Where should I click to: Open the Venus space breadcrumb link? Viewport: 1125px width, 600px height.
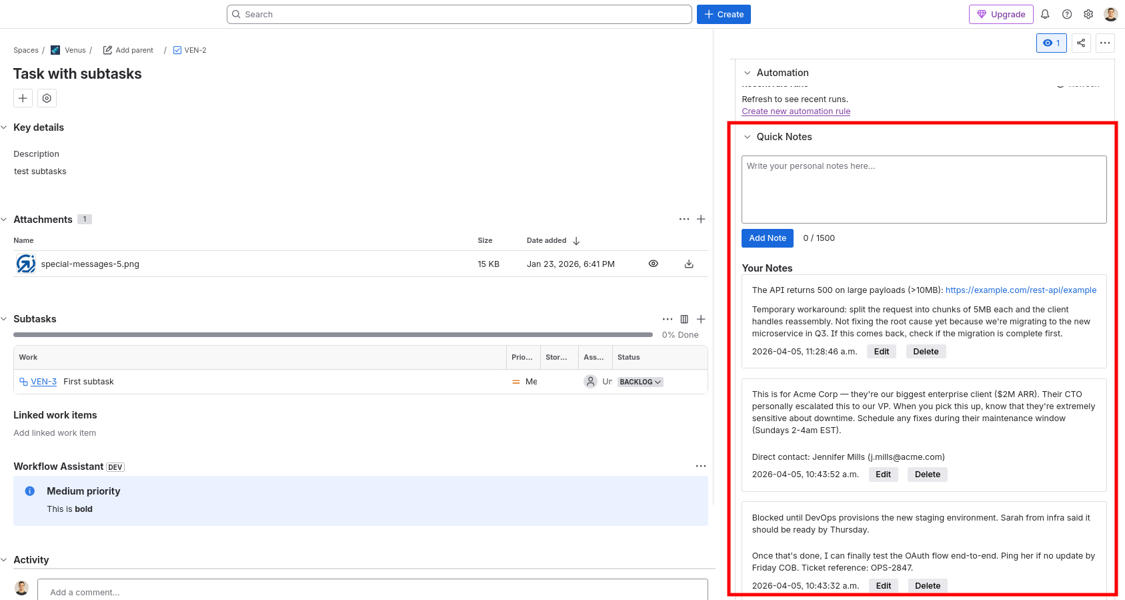pyautogui.click(x=75, y=50)
